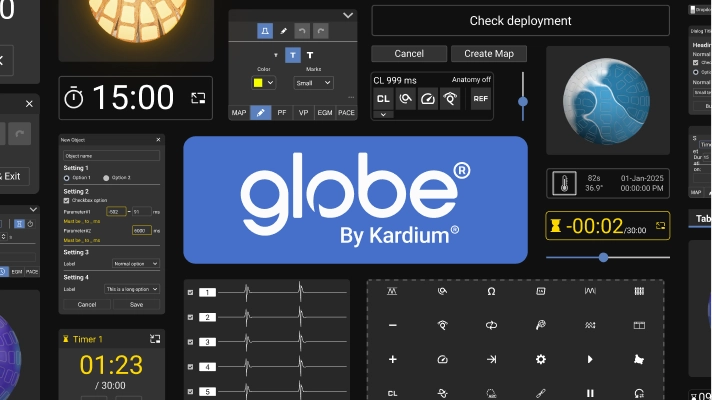Viewport: 712px width, 400px height.
Task: Toggle the Checkbox option under Setting 2
Action: click(x=66, y=200)
